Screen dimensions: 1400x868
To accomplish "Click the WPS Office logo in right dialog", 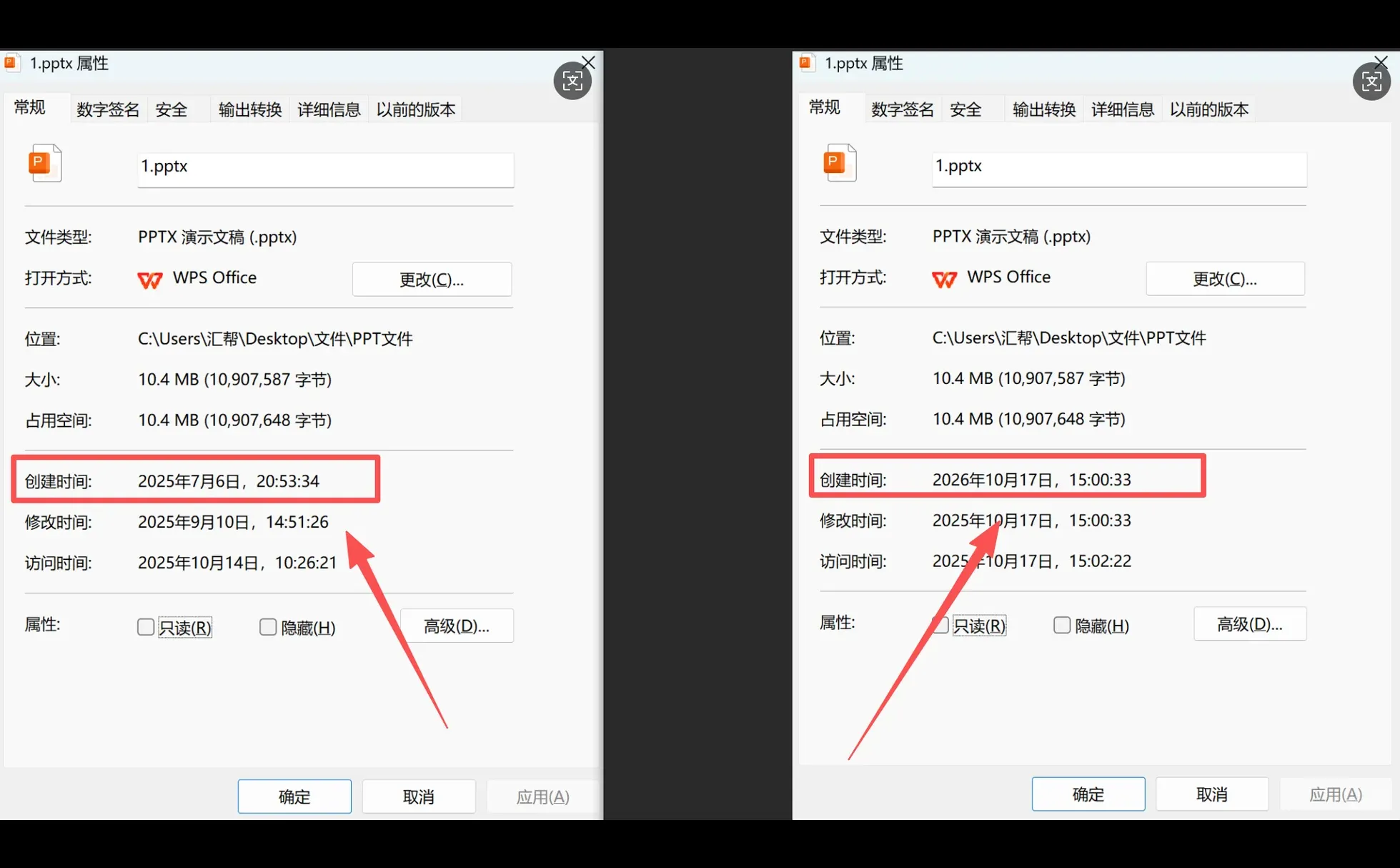I will click(944, 280).
